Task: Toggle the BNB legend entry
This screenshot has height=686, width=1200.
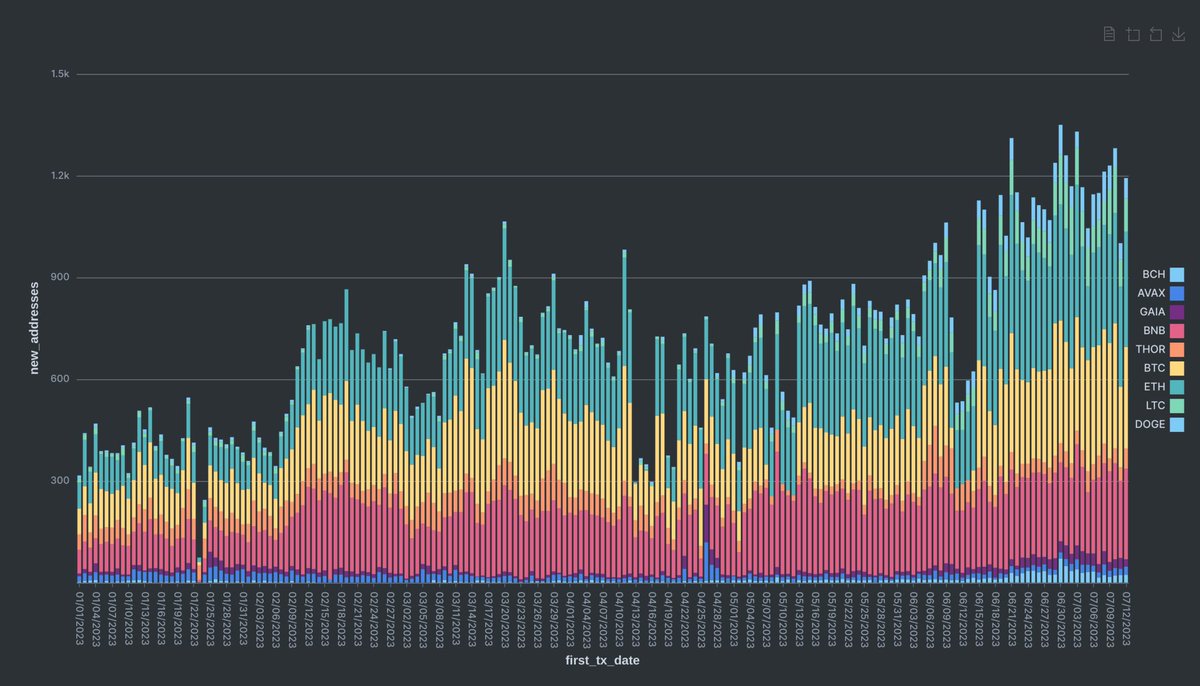Action: click(1163, 331)
